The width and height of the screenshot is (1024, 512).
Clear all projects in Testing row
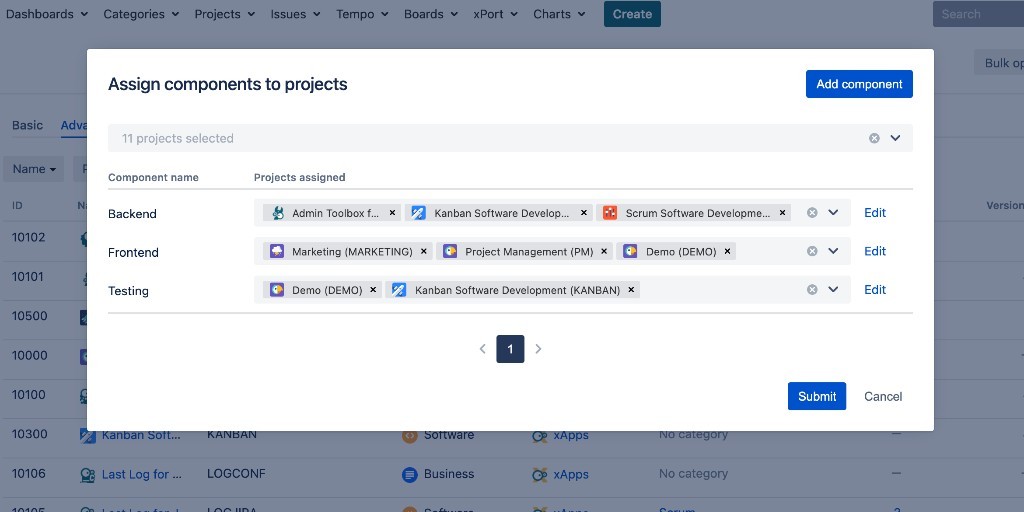tap(812, 290)
